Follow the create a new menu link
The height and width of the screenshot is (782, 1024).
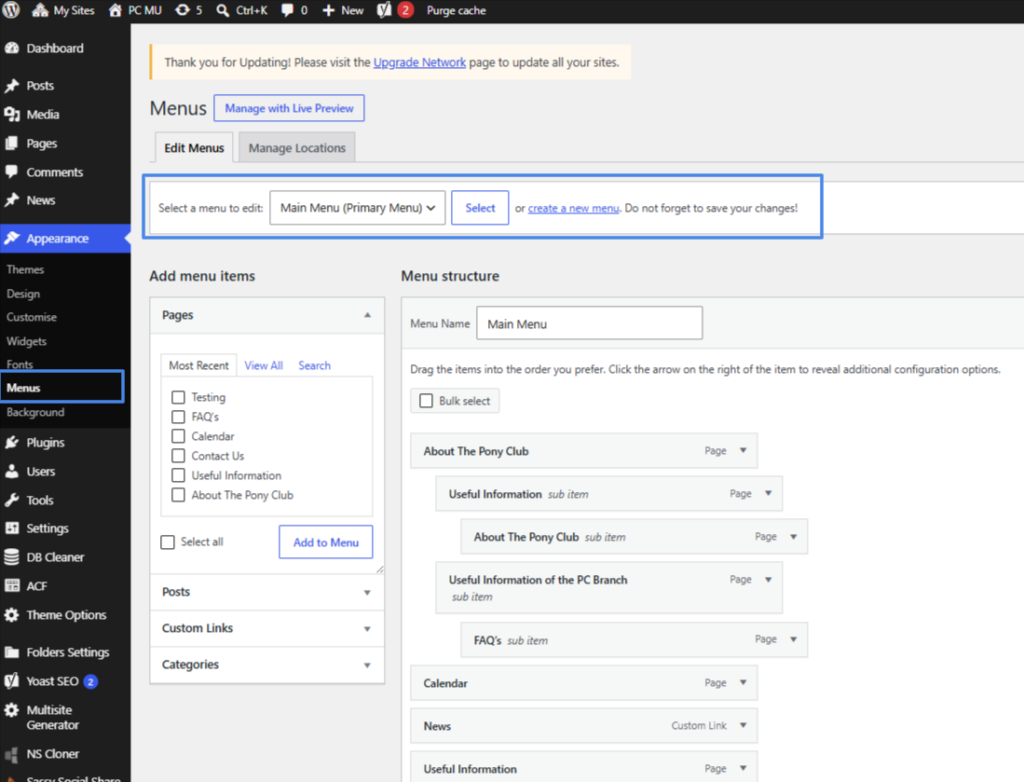pos(573,208)
